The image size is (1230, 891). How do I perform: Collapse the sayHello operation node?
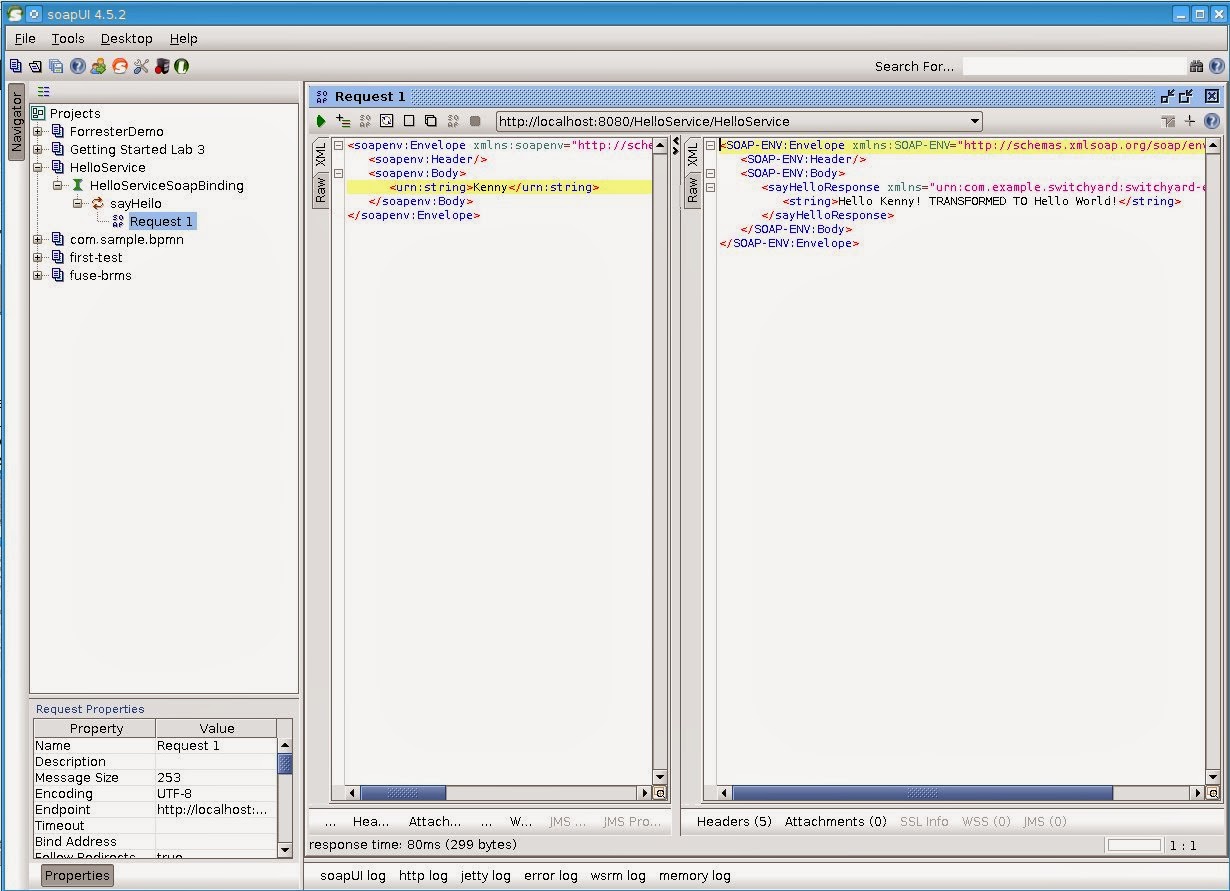77,203
